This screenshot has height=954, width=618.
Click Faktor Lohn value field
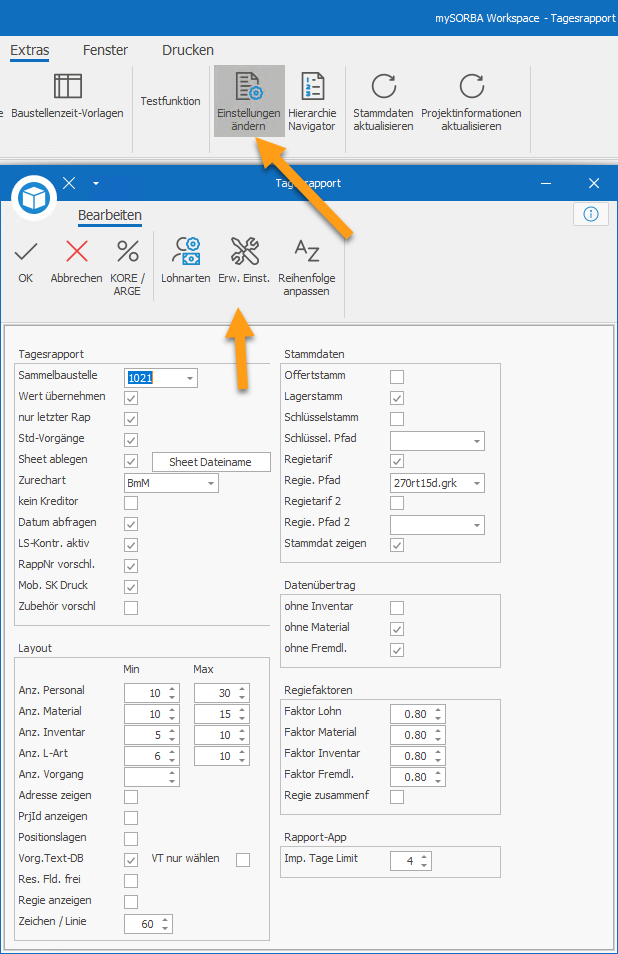(417, 714)
